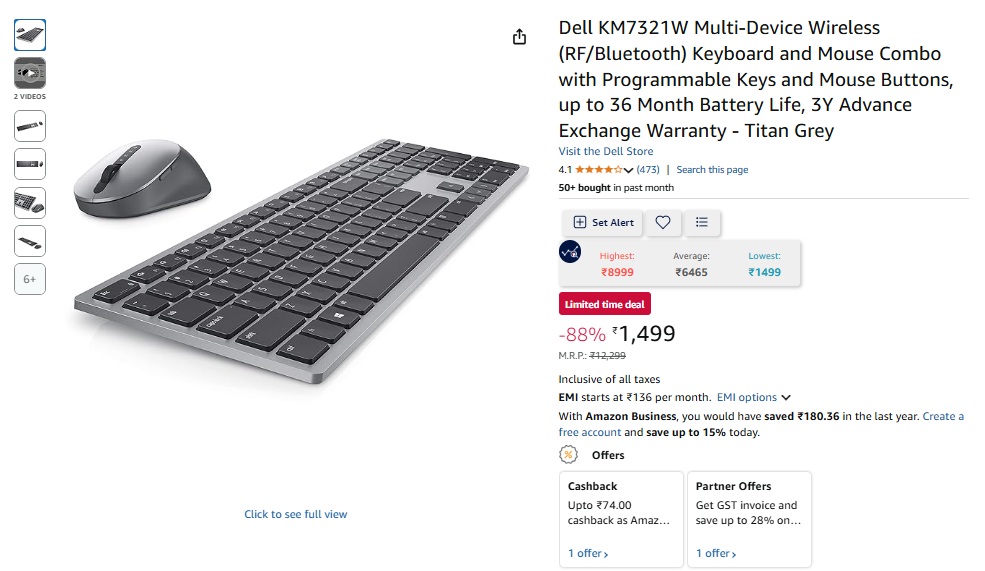Screen dimensions: 985x571
Task: Play the product video thumbnail
Action: click(30, 73)
